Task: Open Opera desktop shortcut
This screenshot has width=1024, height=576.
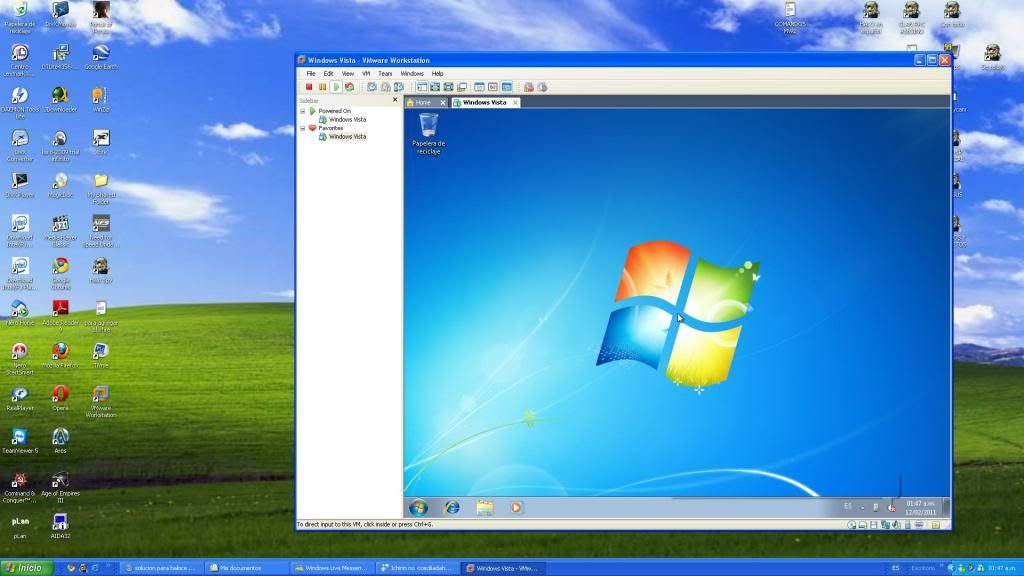Action: coord(61,398)
